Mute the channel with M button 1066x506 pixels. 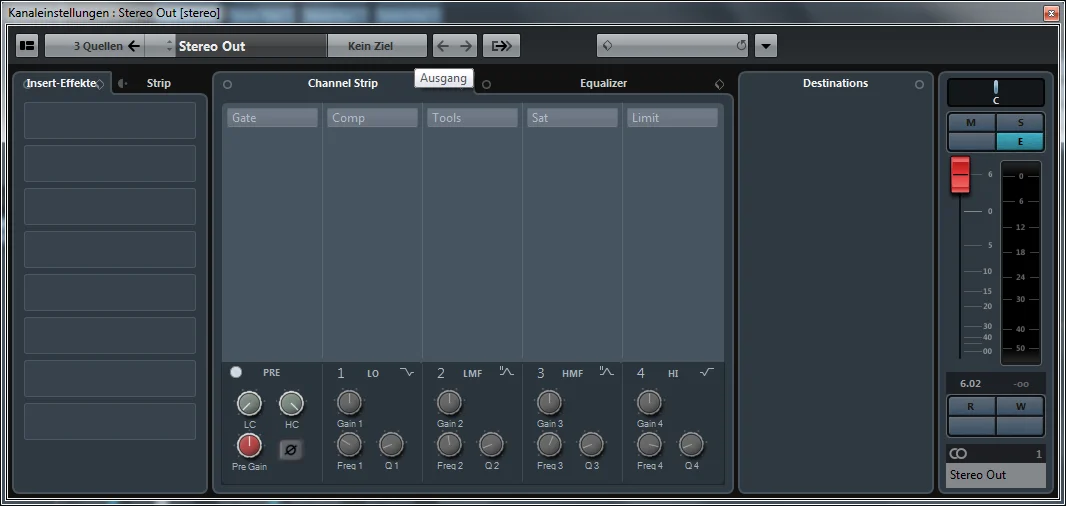972,122
